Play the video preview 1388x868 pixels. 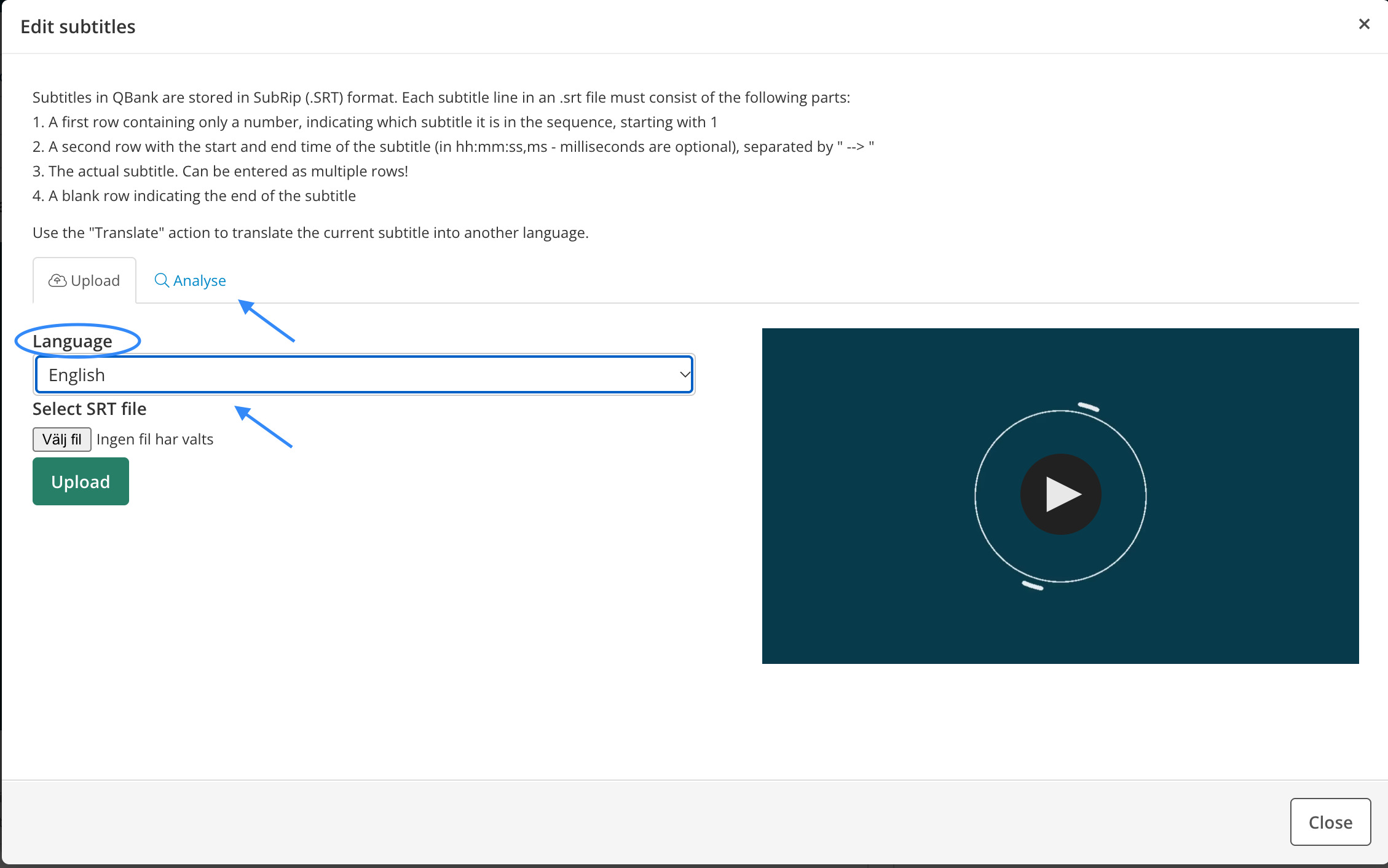click(1060, 494)
